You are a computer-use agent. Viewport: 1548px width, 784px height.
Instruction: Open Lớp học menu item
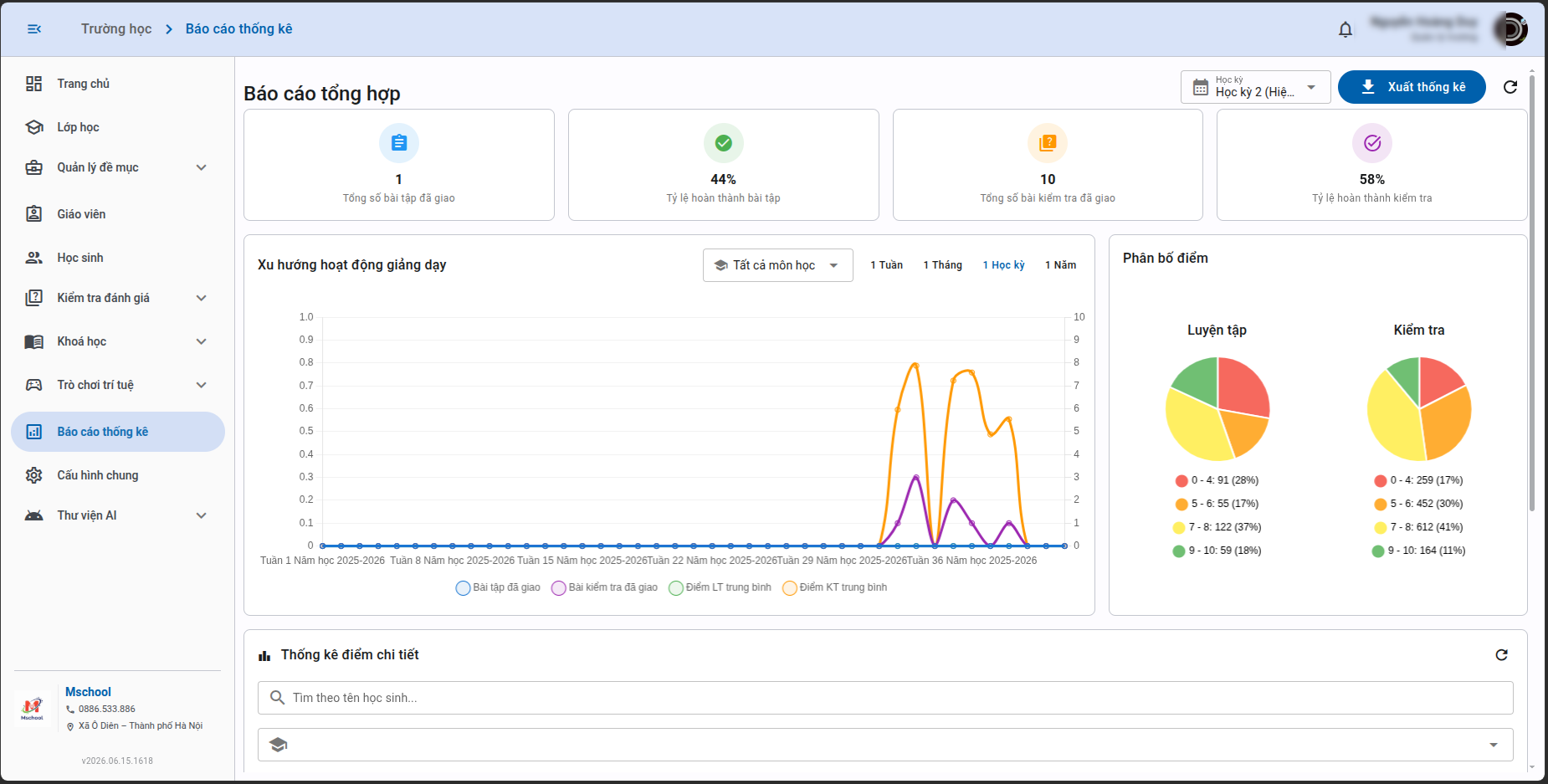(x=118, y=127)
